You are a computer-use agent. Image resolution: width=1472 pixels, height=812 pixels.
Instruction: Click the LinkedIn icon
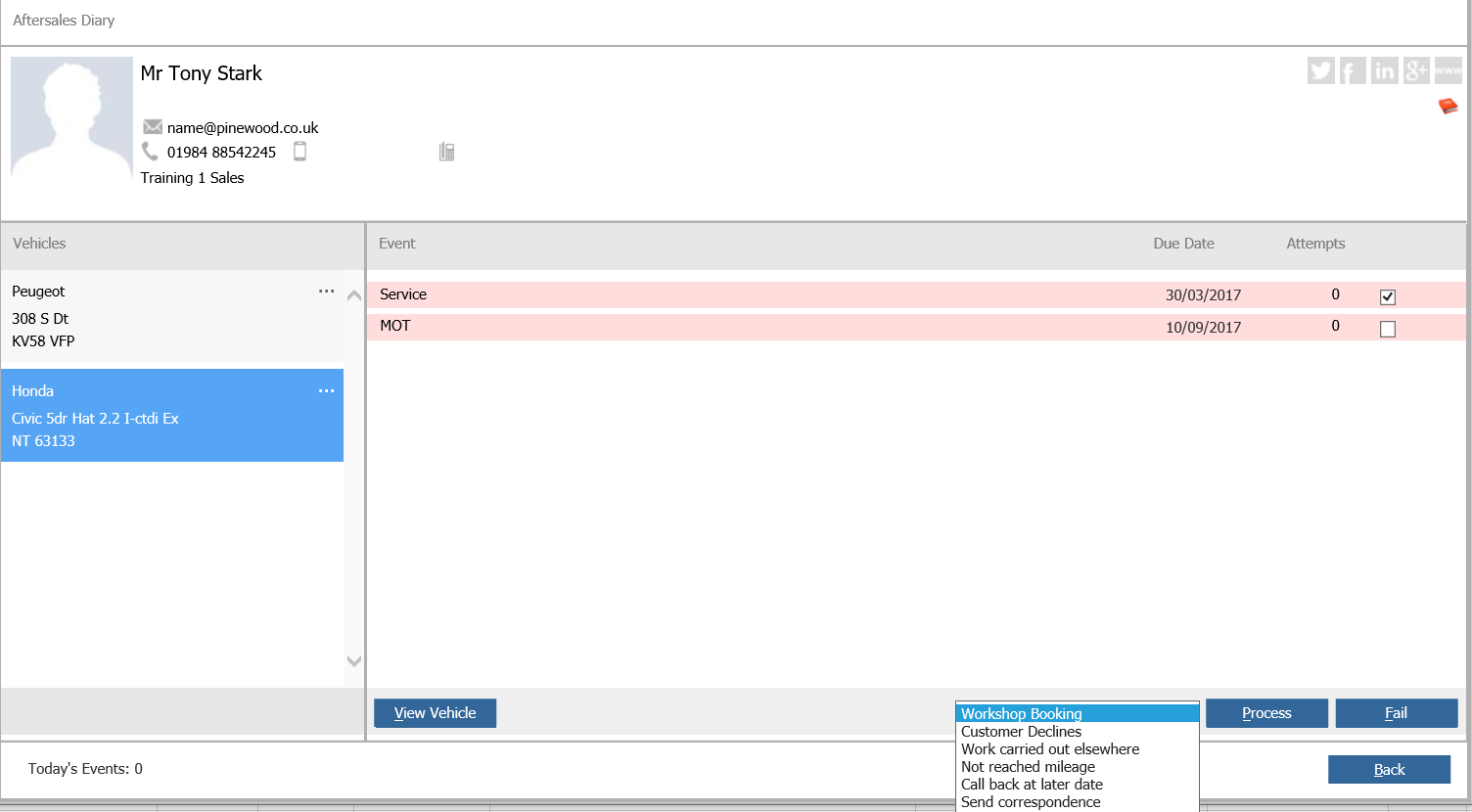[1384, 70]
